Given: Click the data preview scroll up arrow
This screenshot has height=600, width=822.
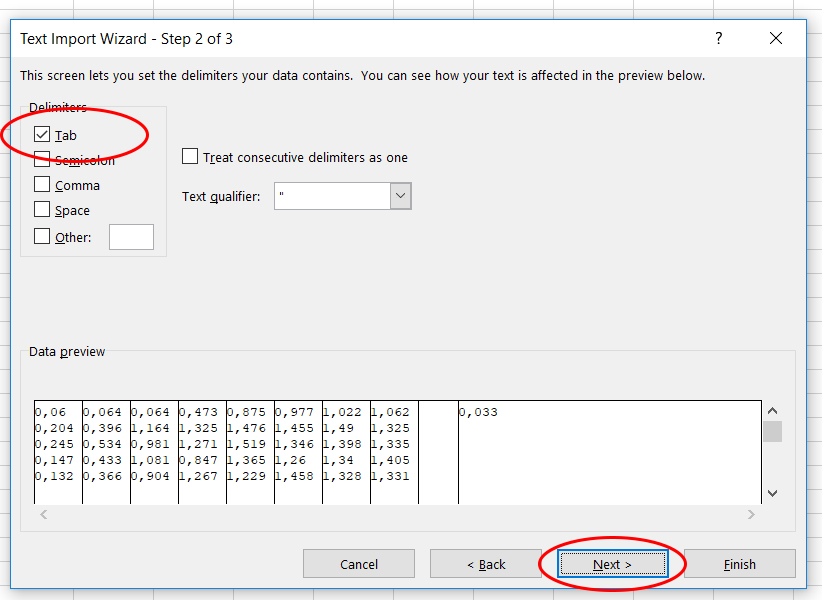Looking at the screenshot, I should click(x=772, y=411).
